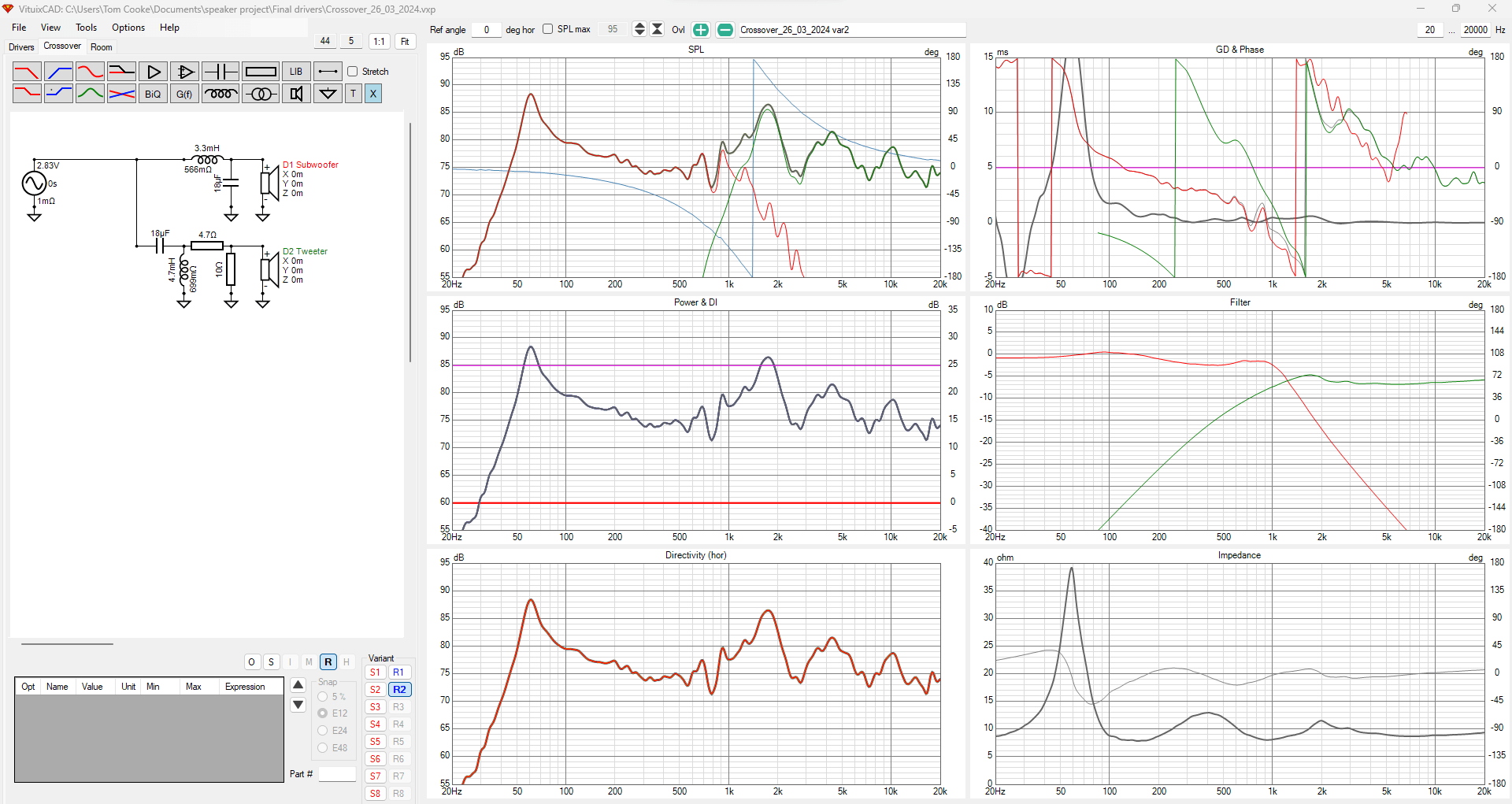The image size is (1512, 804).
Task: Enable the SPL max checkbox
Action: (x=547, y=29)
